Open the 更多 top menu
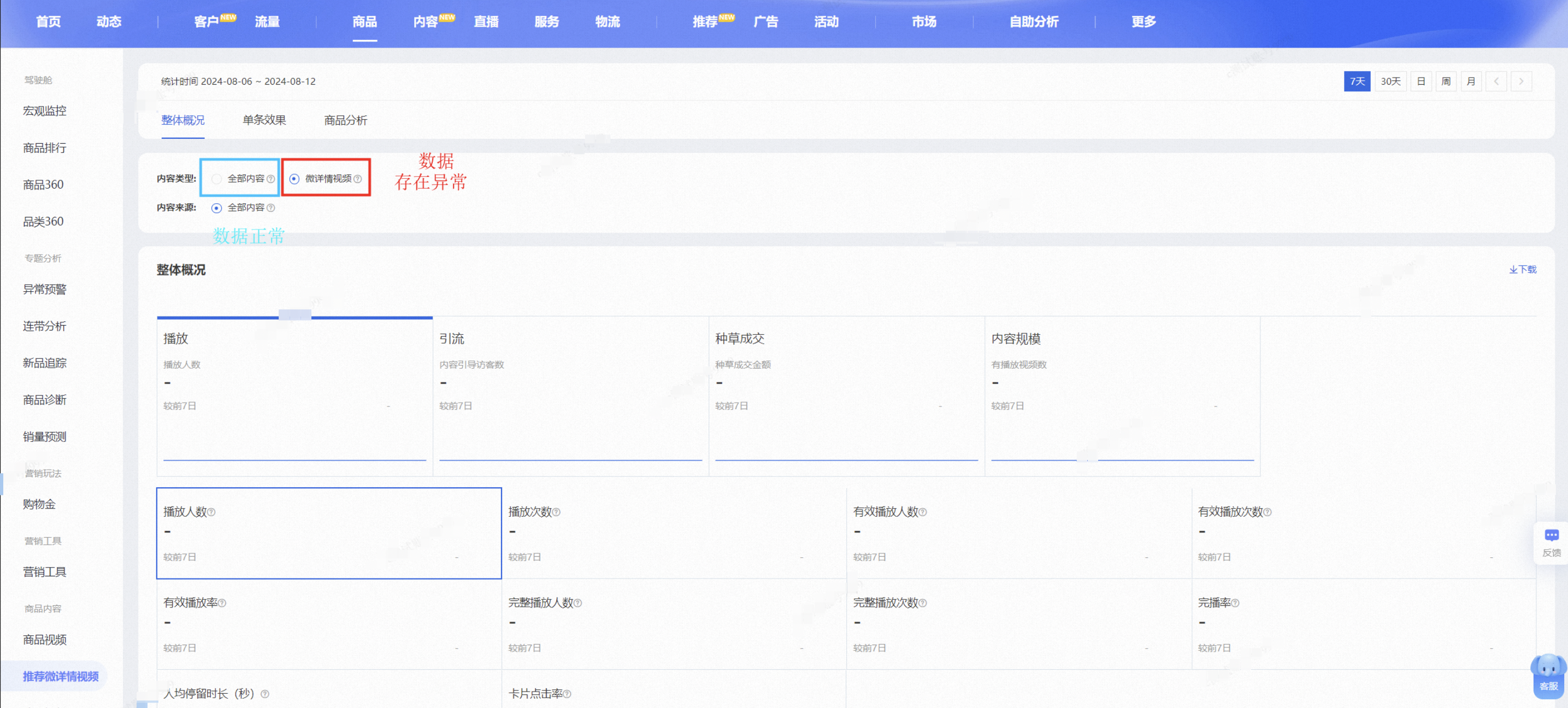This screenshot has width=1568, height=708. [1143, 22]
